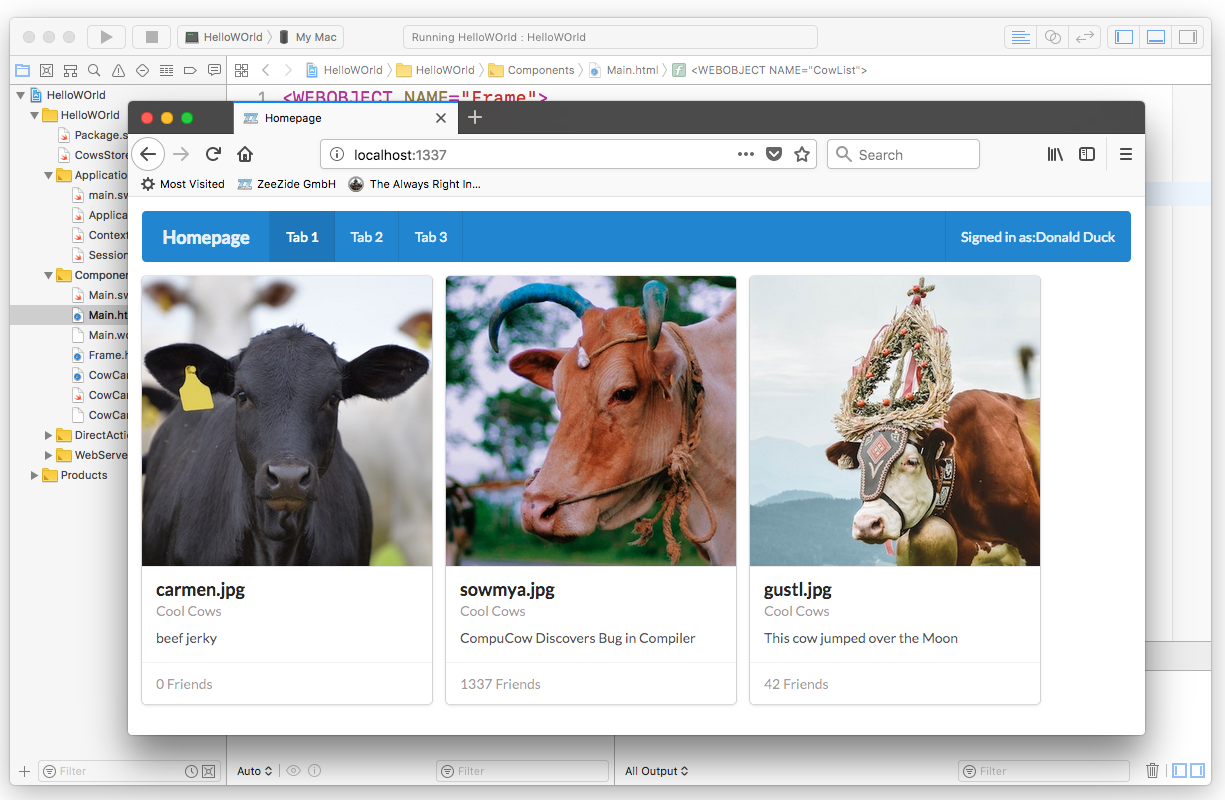Toggle the Xcode debug area visibility
Viewport: 1225px width, 800px height.
pyautogui.click(x=1156, y=37)
